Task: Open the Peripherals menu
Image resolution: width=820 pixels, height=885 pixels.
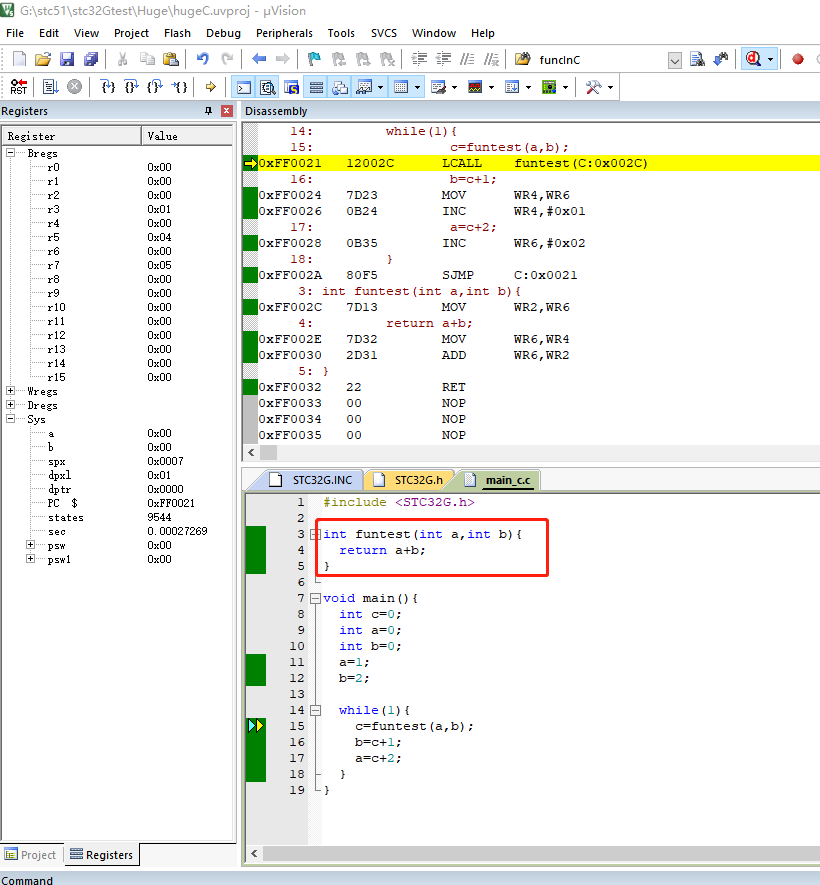Action: coord(284,33)
